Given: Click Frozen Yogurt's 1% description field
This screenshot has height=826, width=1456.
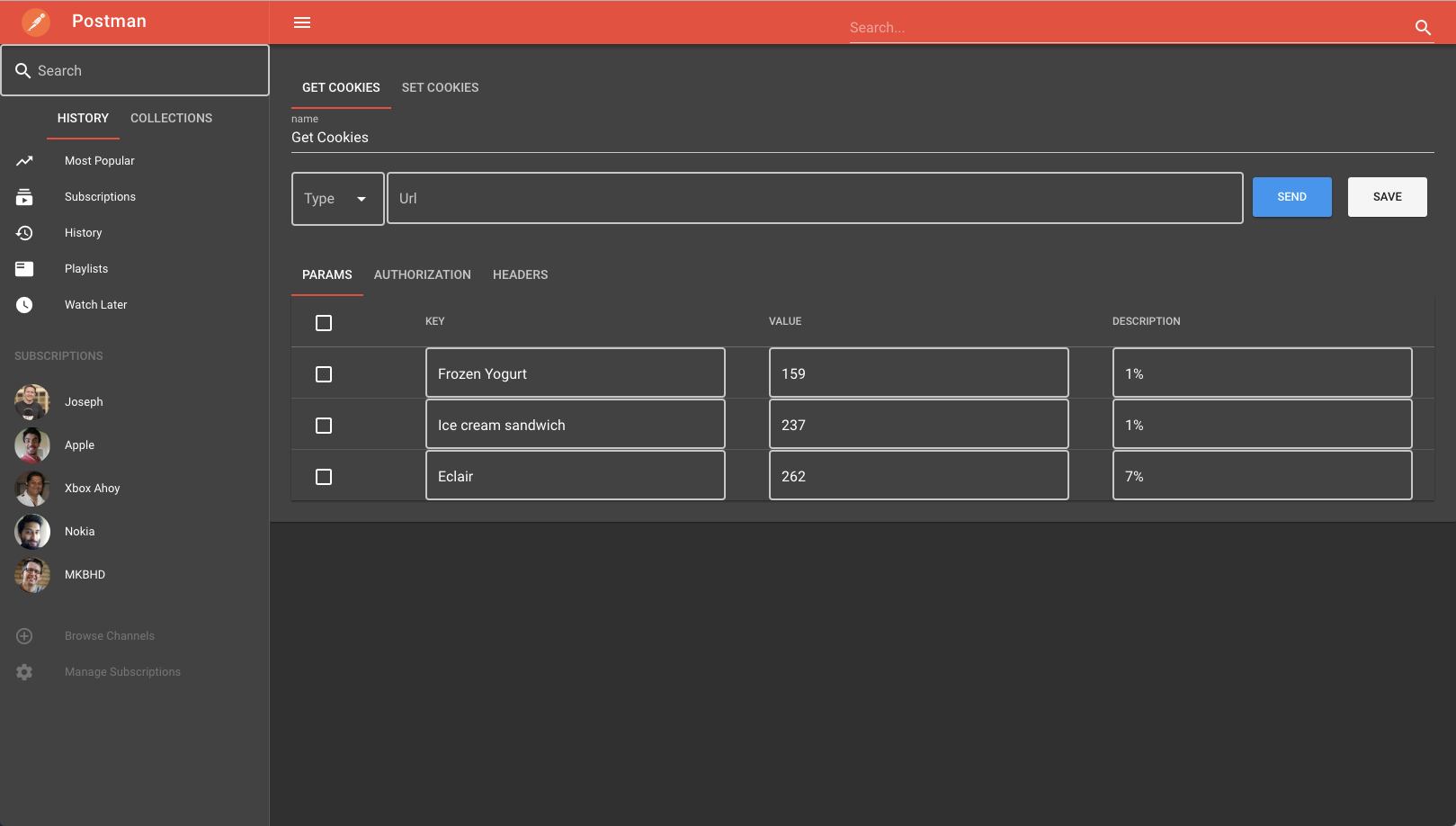Looking at the screenshot, I should [1263, 373].
